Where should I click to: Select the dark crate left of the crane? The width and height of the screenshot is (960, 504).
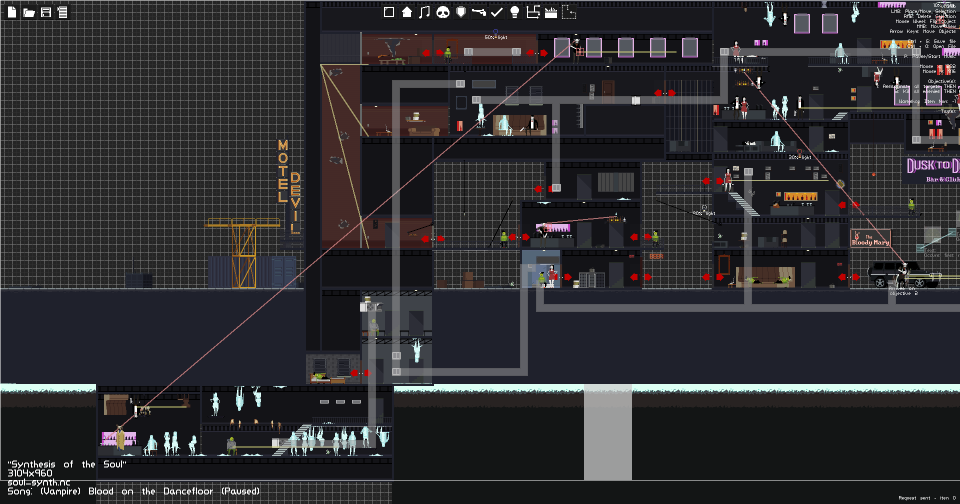click(139, 280)
